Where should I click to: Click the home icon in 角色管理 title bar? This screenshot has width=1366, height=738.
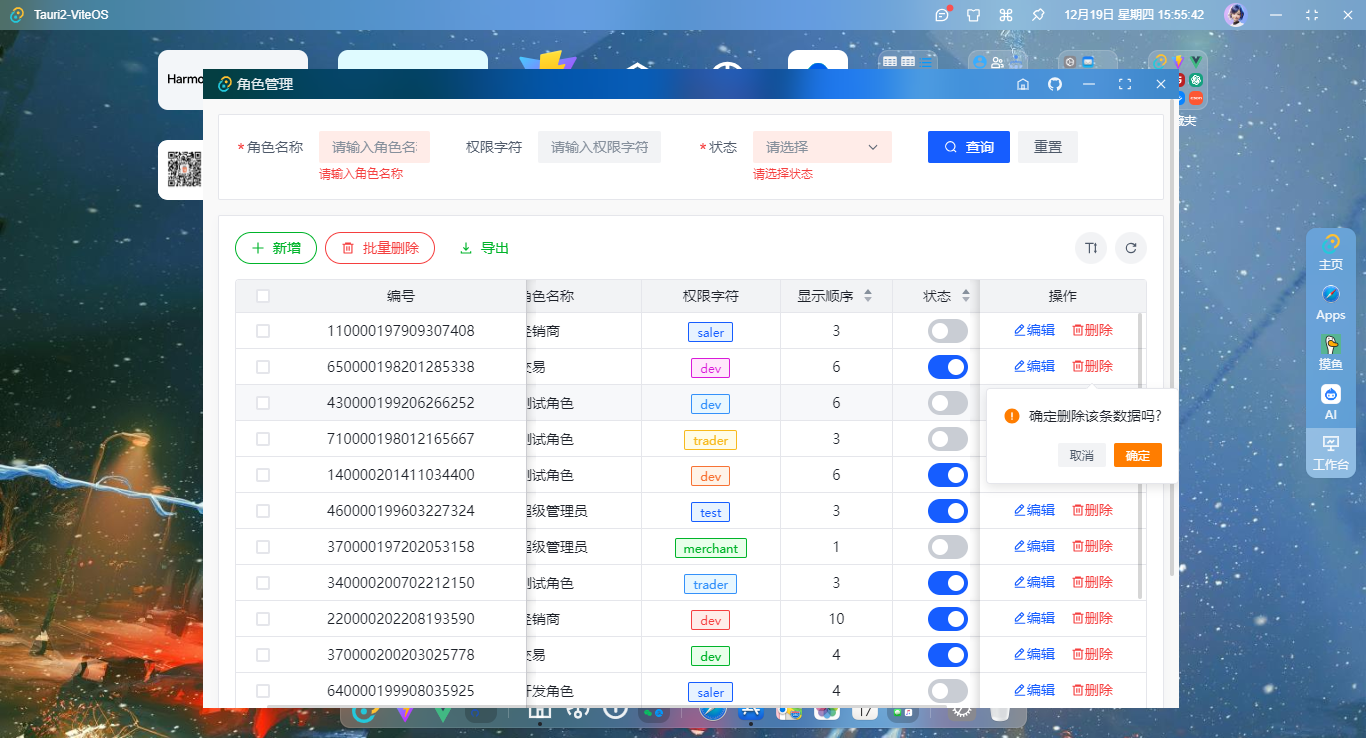pos(1022,84)
